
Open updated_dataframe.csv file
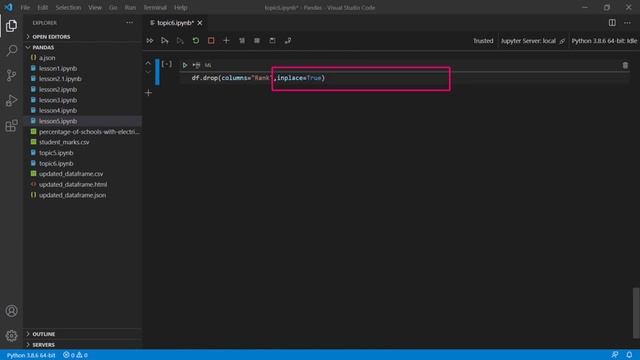point(83,174)
